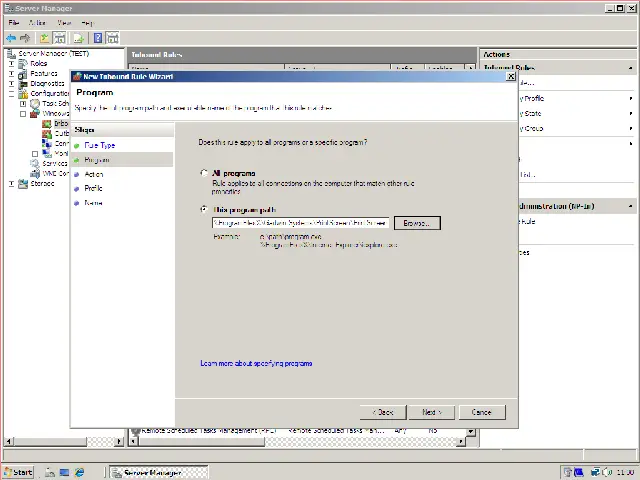
Task: Click the Start button
Action: pyautogui.click(x=18, y=472)
